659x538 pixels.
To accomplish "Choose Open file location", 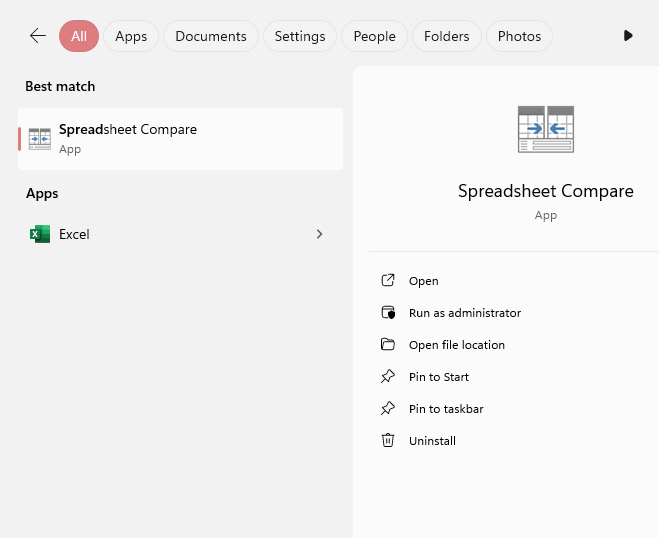I will click(457, 345).
